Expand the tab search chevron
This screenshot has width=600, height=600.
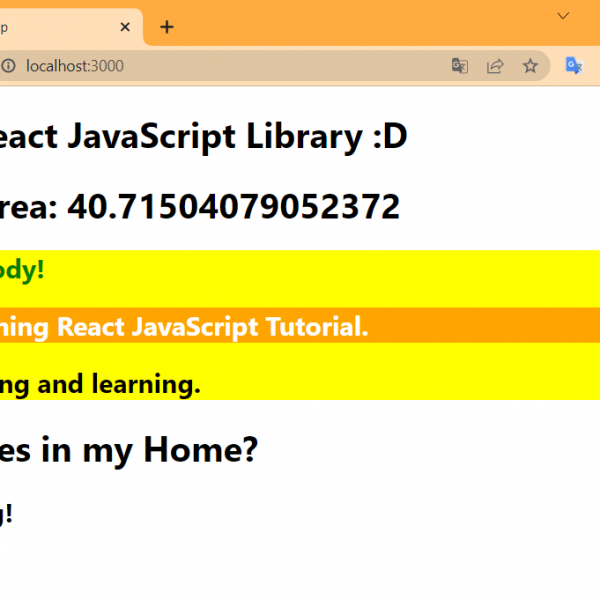click(x=563, y=14)
